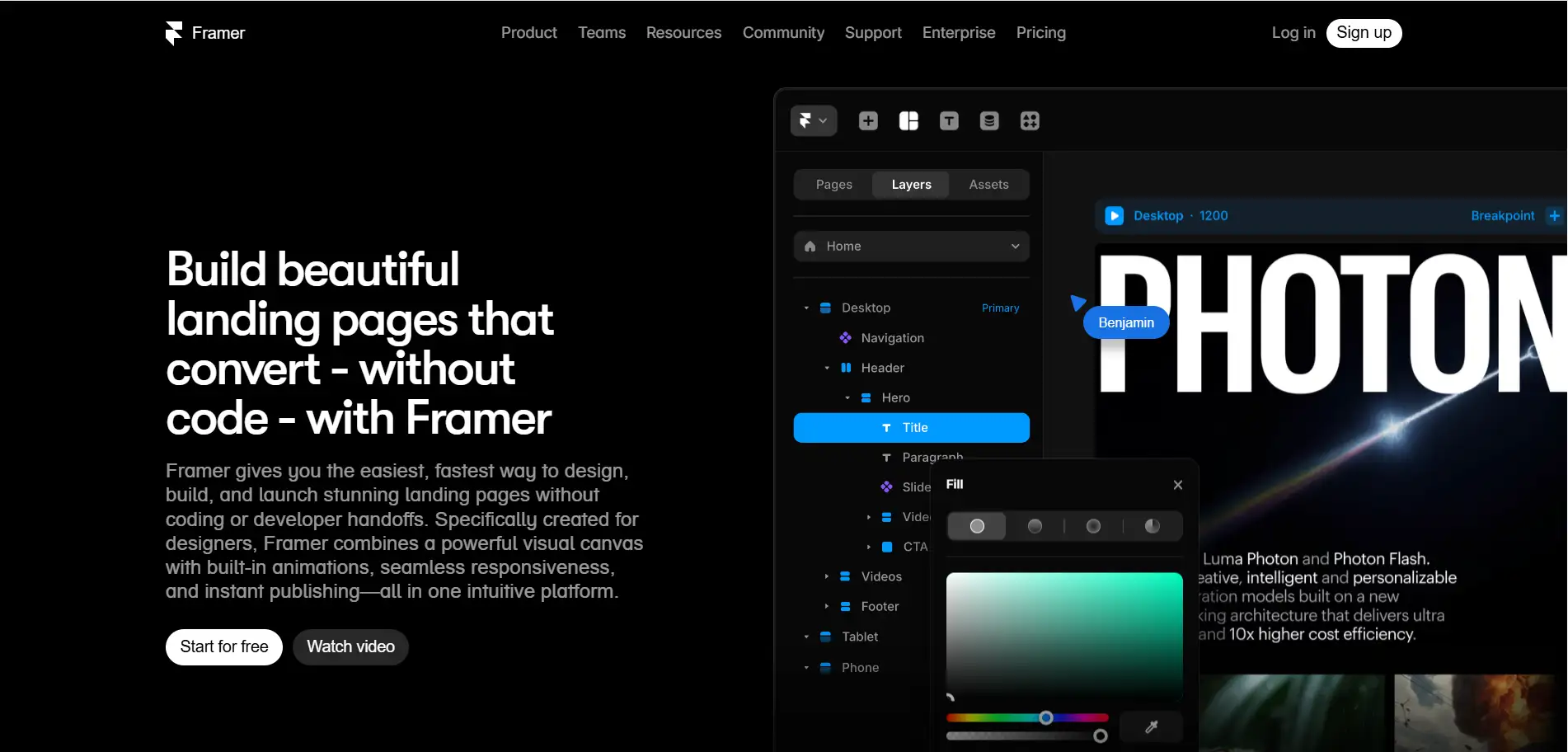Click the layout columns icon in the toolbar
Screen dimensions: 1568x752
[908, 120]
